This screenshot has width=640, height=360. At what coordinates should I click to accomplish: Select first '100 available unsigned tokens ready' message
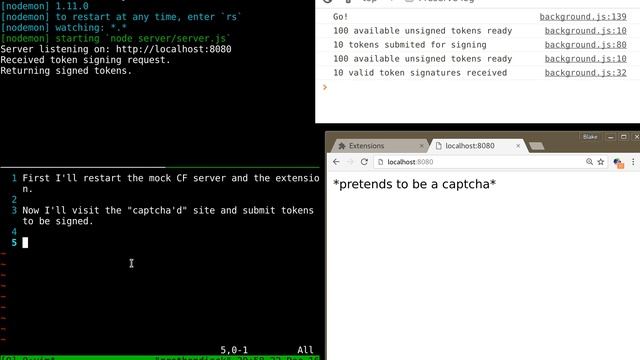click(x=422, y=31)
